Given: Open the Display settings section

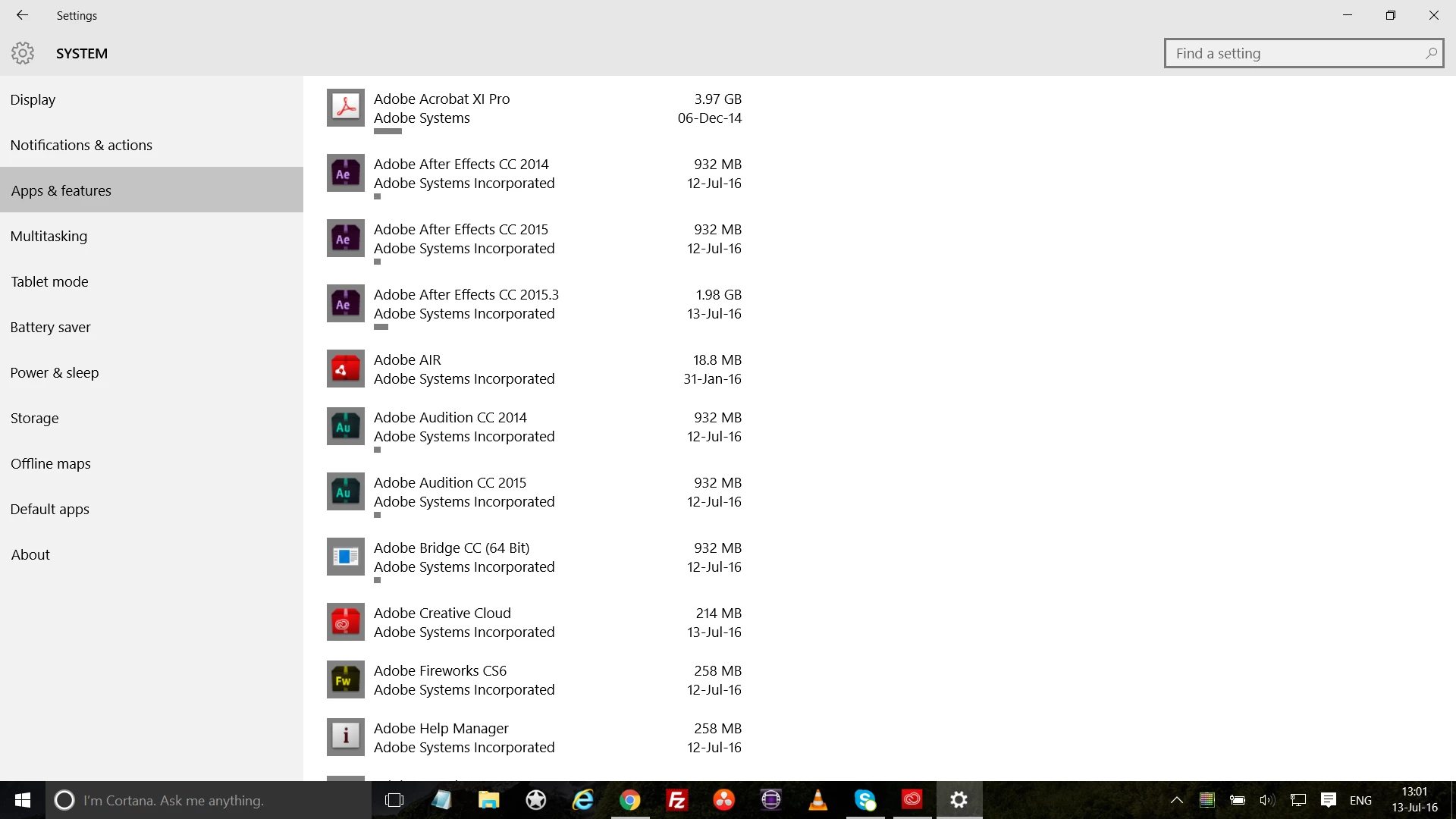Looking at the screenshot, I should click(x=33, y=99).
